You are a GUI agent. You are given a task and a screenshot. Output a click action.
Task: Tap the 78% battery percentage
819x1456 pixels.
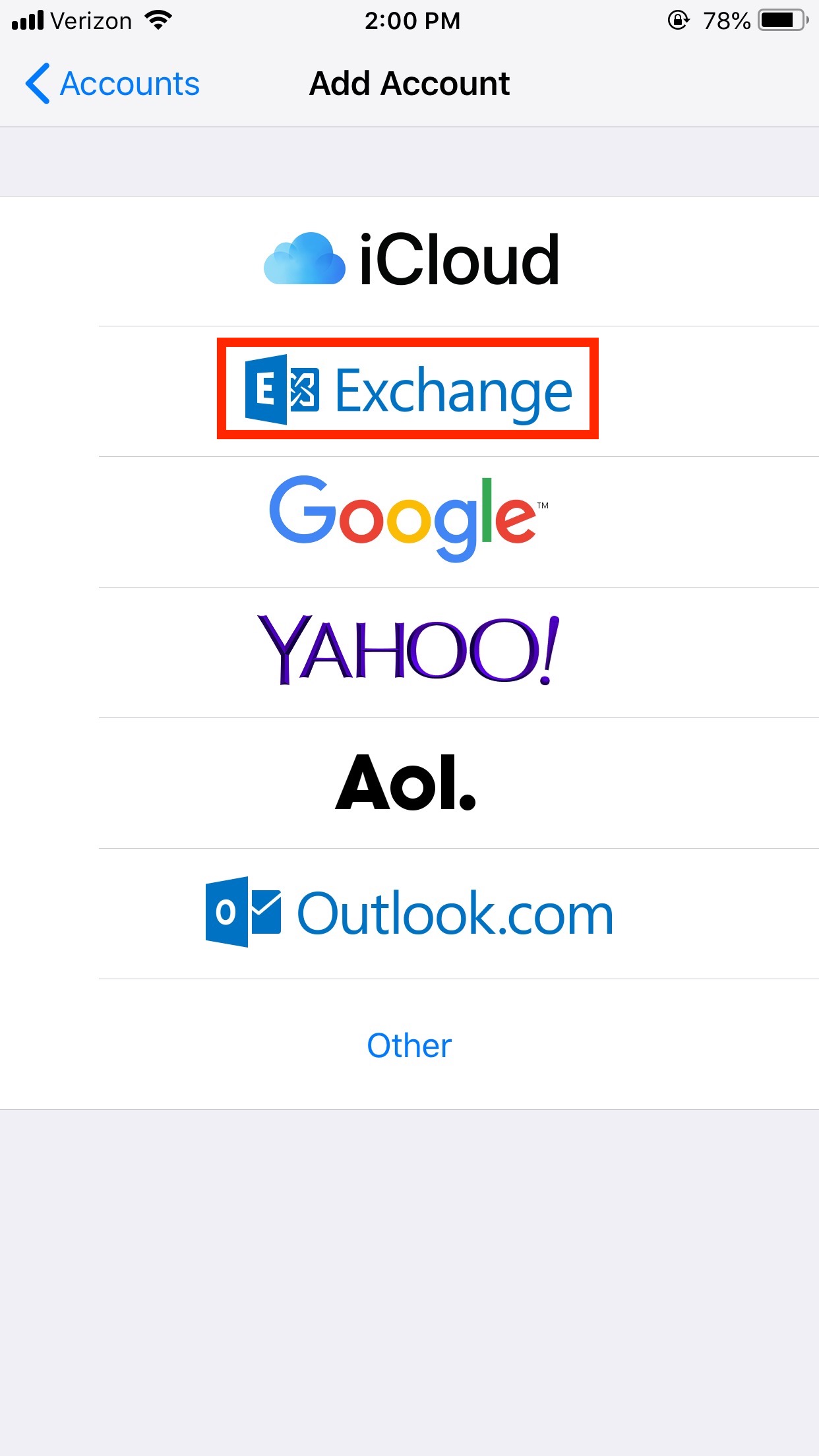[727, 21]
